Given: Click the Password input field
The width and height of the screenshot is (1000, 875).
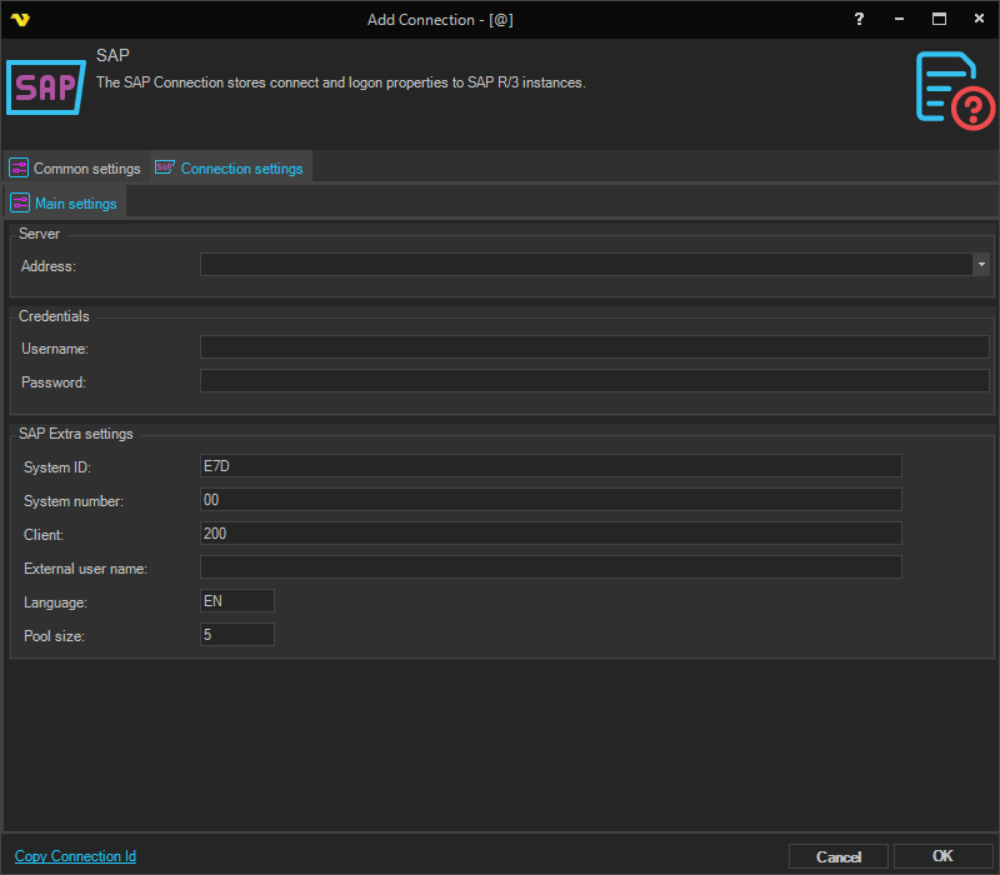Looking at the screenshot, I should [594, 381].
